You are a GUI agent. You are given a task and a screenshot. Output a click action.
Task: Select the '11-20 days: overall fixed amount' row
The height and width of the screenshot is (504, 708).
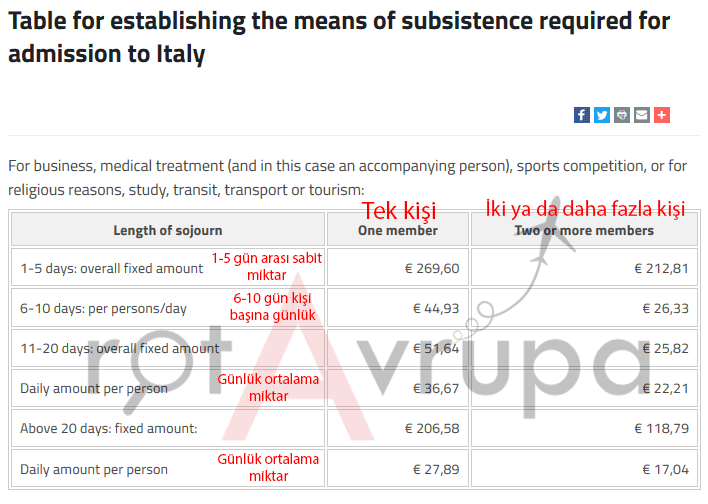coord(119,349)
